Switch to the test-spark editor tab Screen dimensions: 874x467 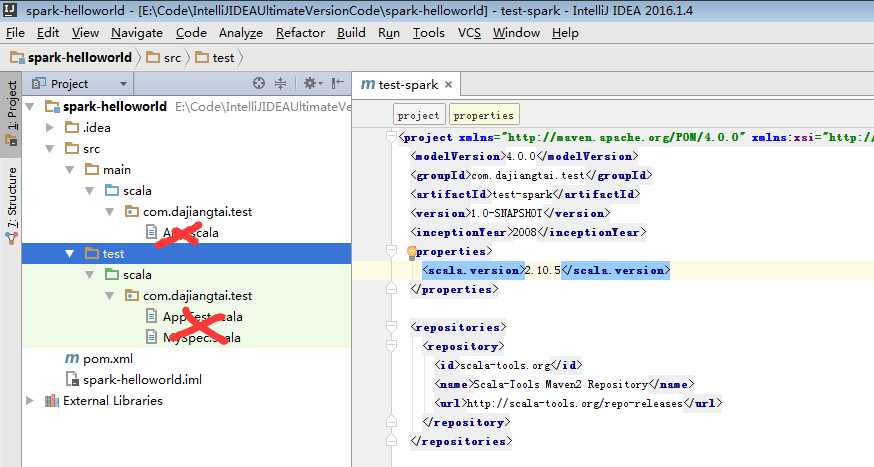coord(407,85)
